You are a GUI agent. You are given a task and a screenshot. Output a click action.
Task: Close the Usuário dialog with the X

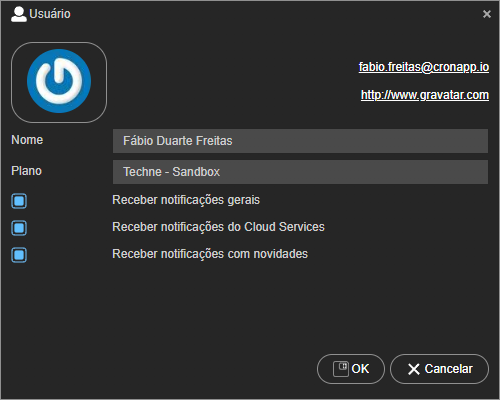click(487, 14)
